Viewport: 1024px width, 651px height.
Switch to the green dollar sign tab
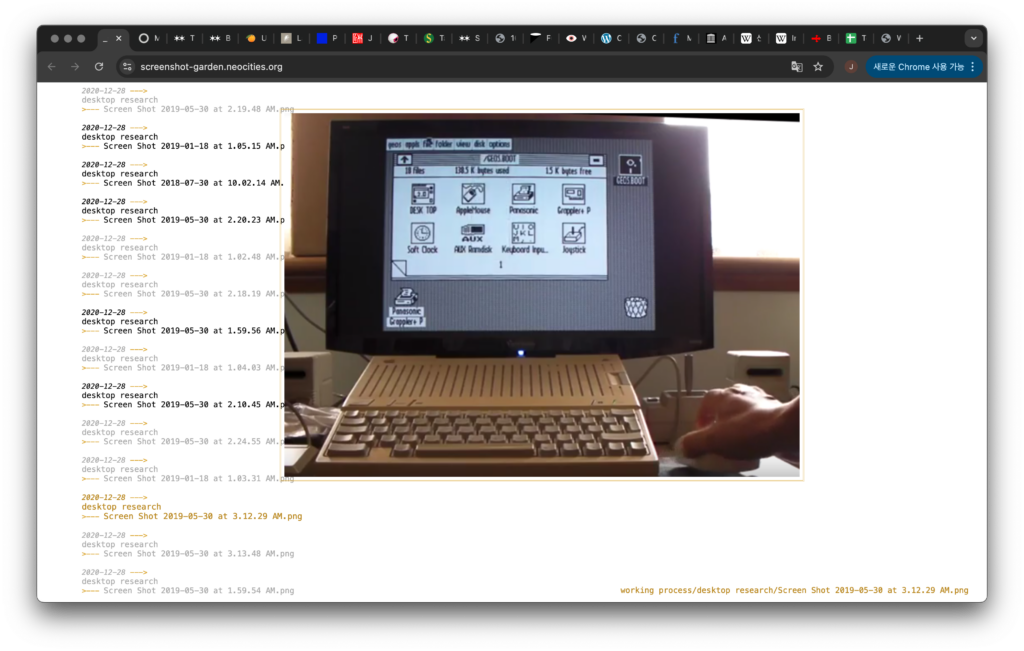(428, 38)
